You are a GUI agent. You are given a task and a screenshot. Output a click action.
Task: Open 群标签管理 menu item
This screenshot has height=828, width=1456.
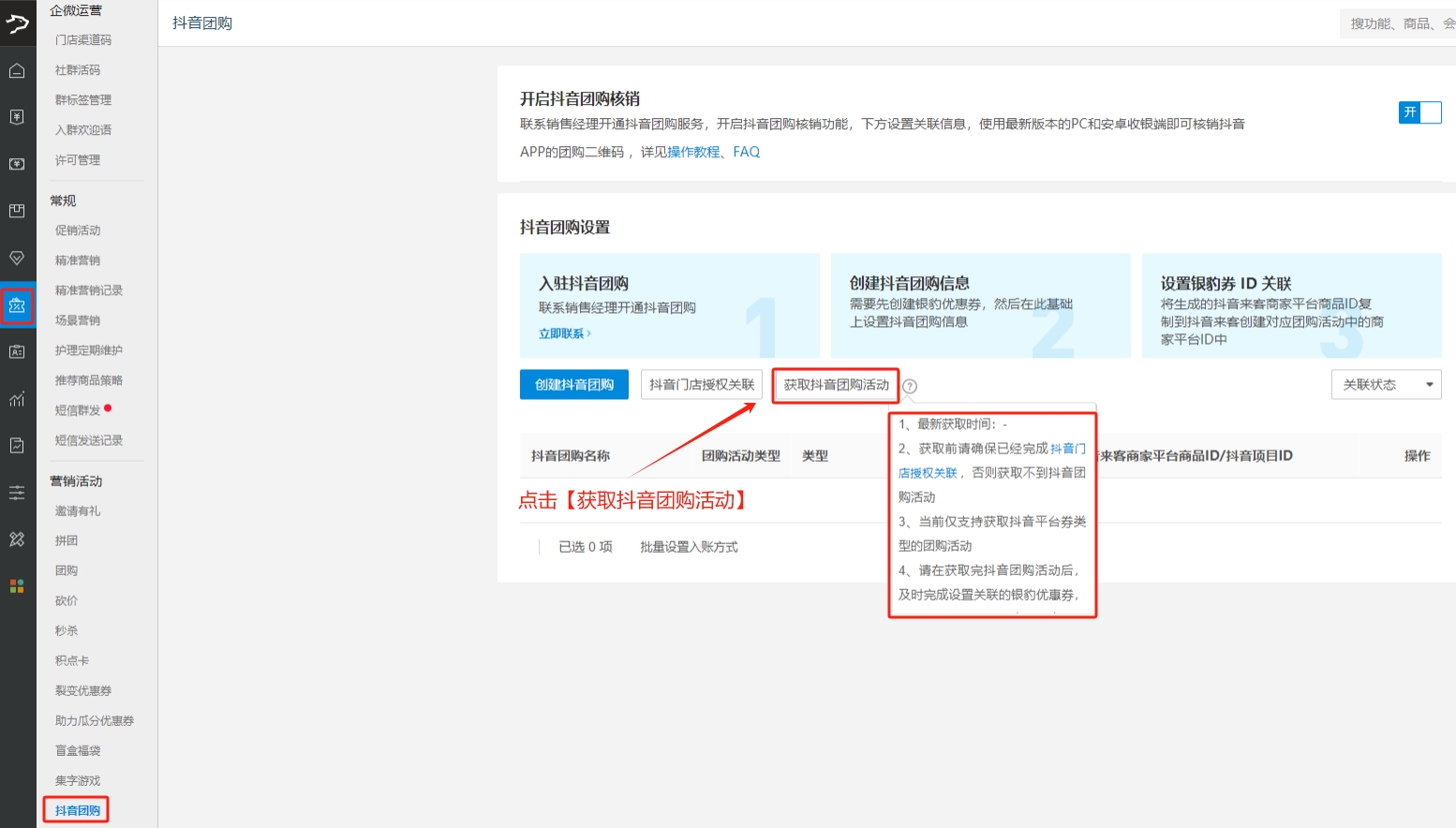point(83,100)
